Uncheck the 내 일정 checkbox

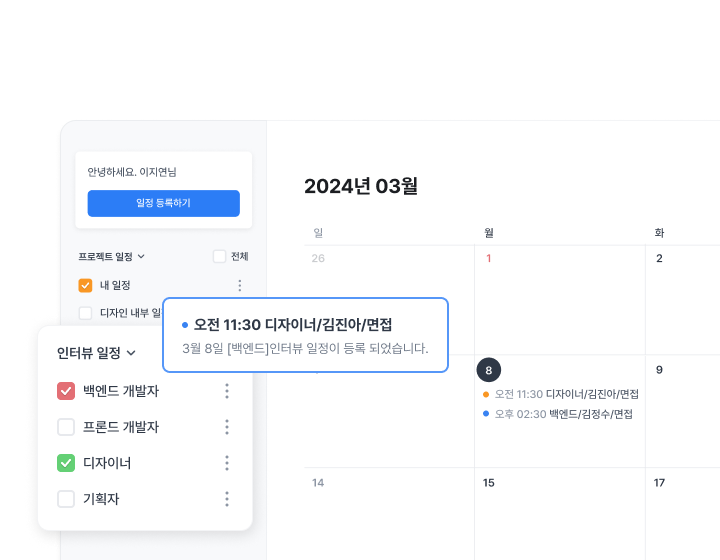point(85,286)
